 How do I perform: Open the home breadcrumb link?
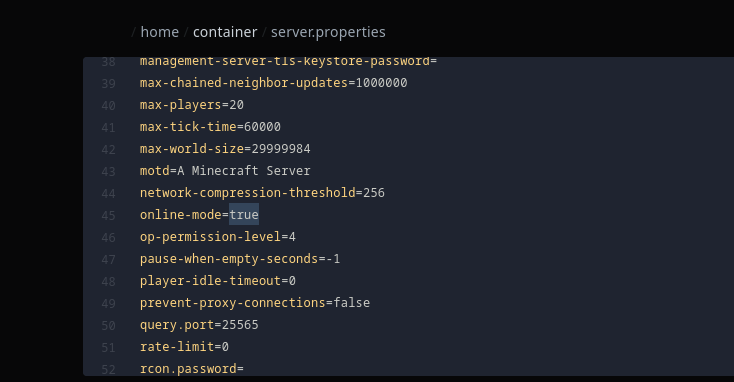click(160, 32)
